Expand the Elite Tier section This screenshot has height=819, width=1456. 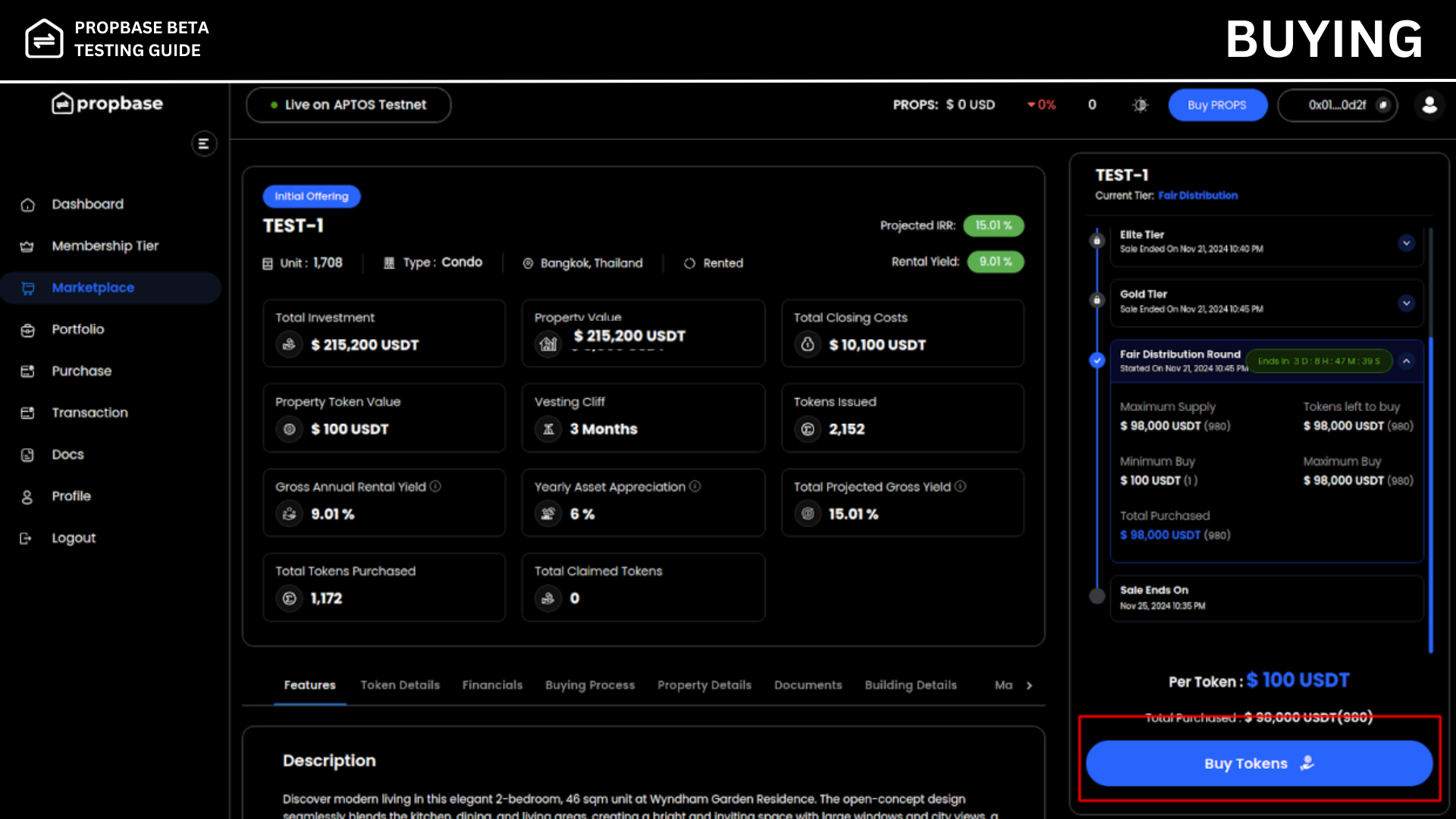pyautogui.click(x=1406, y=243)
